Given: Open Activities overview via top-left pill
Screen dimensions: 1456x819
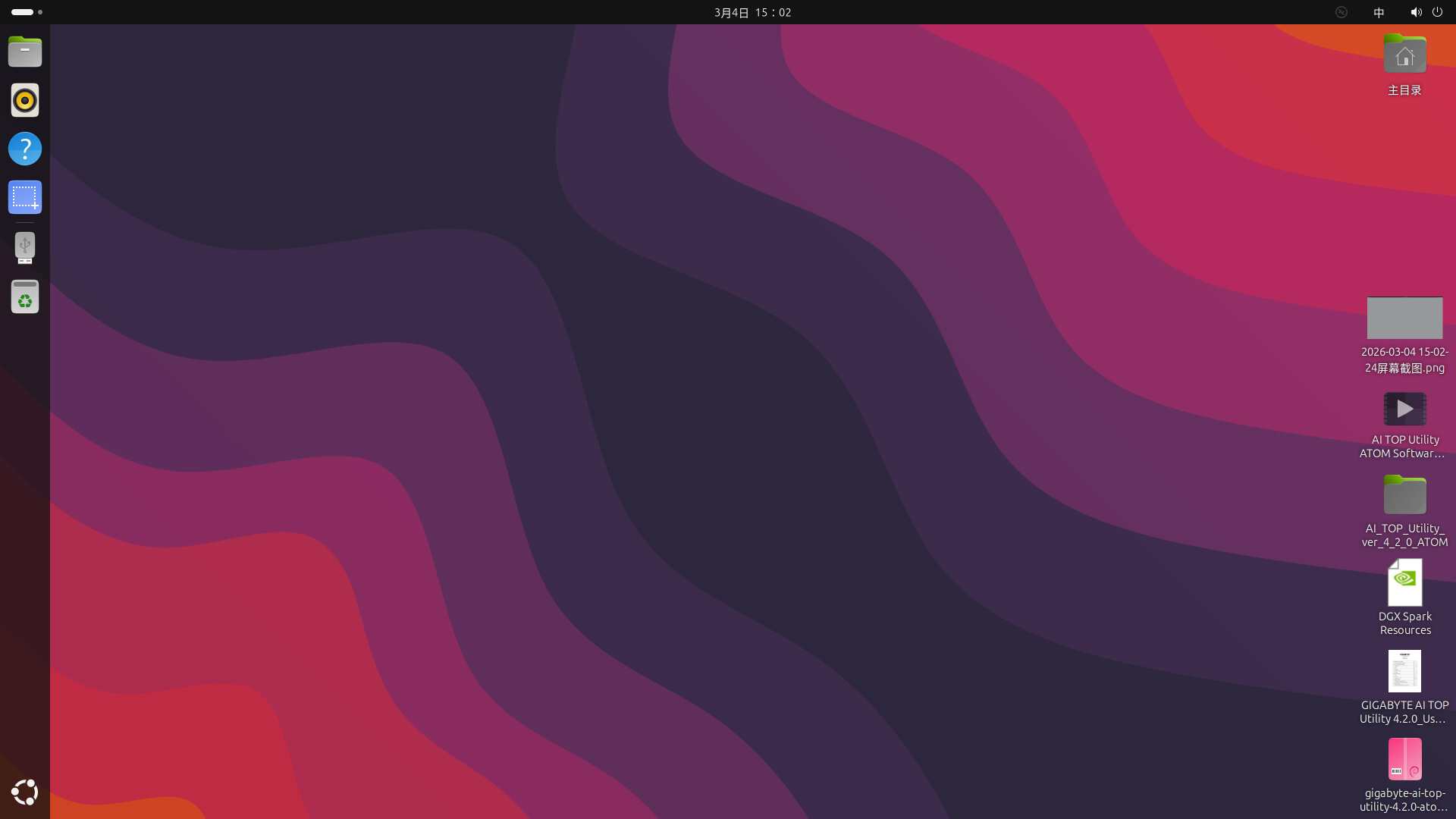Looking at the screenshot, I should click(x=23, y=12).
